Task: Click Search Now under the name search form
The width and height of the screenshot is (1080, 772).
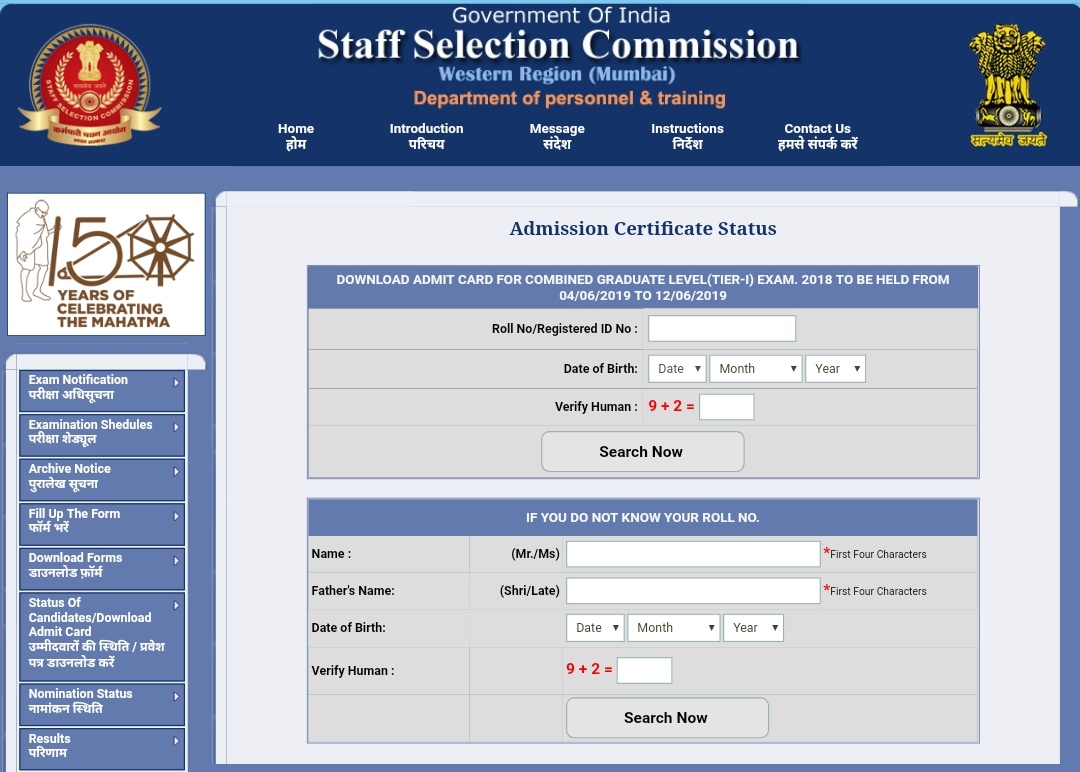Action: [667, 718]
